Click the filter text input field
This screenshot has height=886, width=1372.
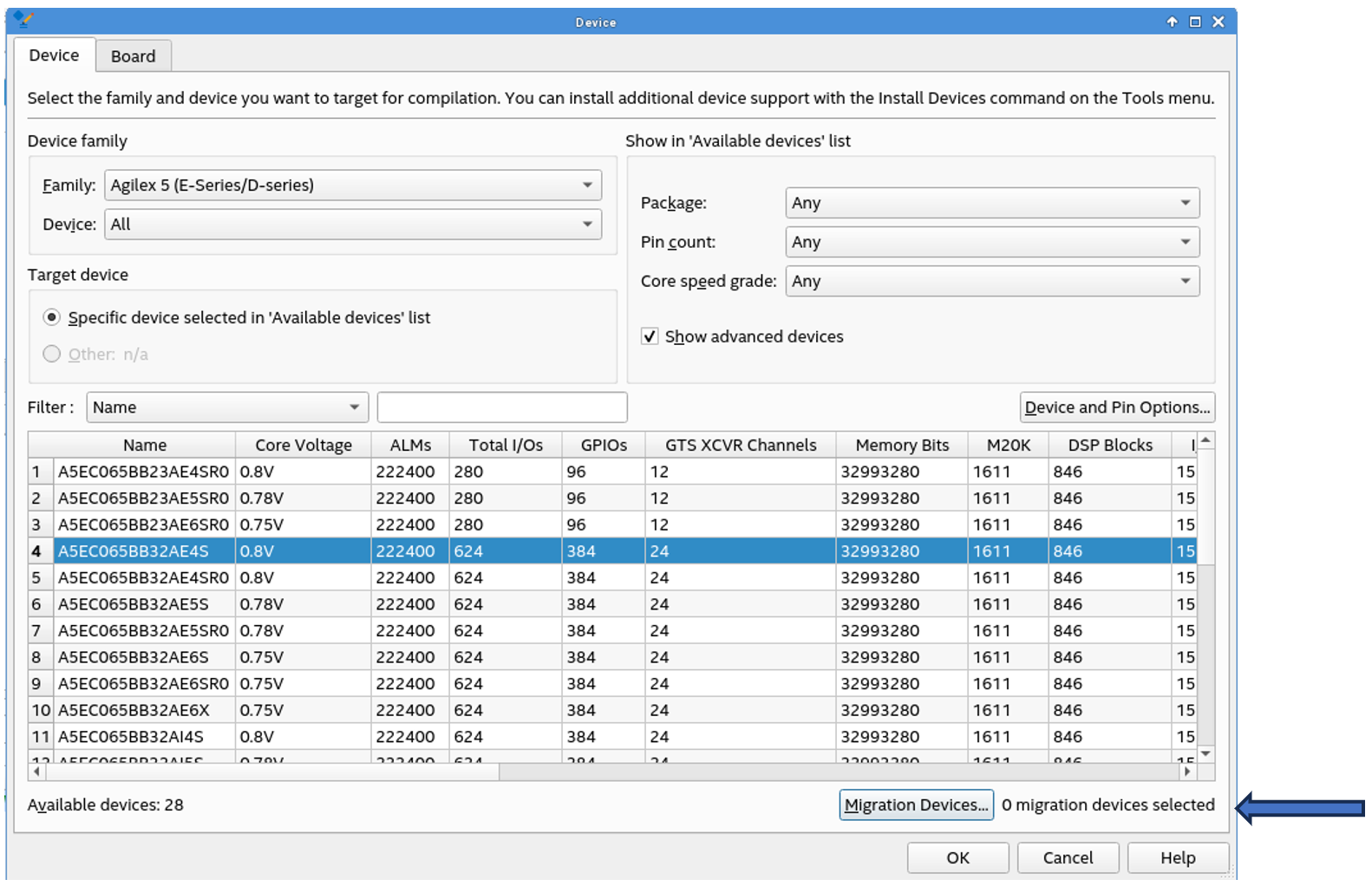(x=501, y=407)
